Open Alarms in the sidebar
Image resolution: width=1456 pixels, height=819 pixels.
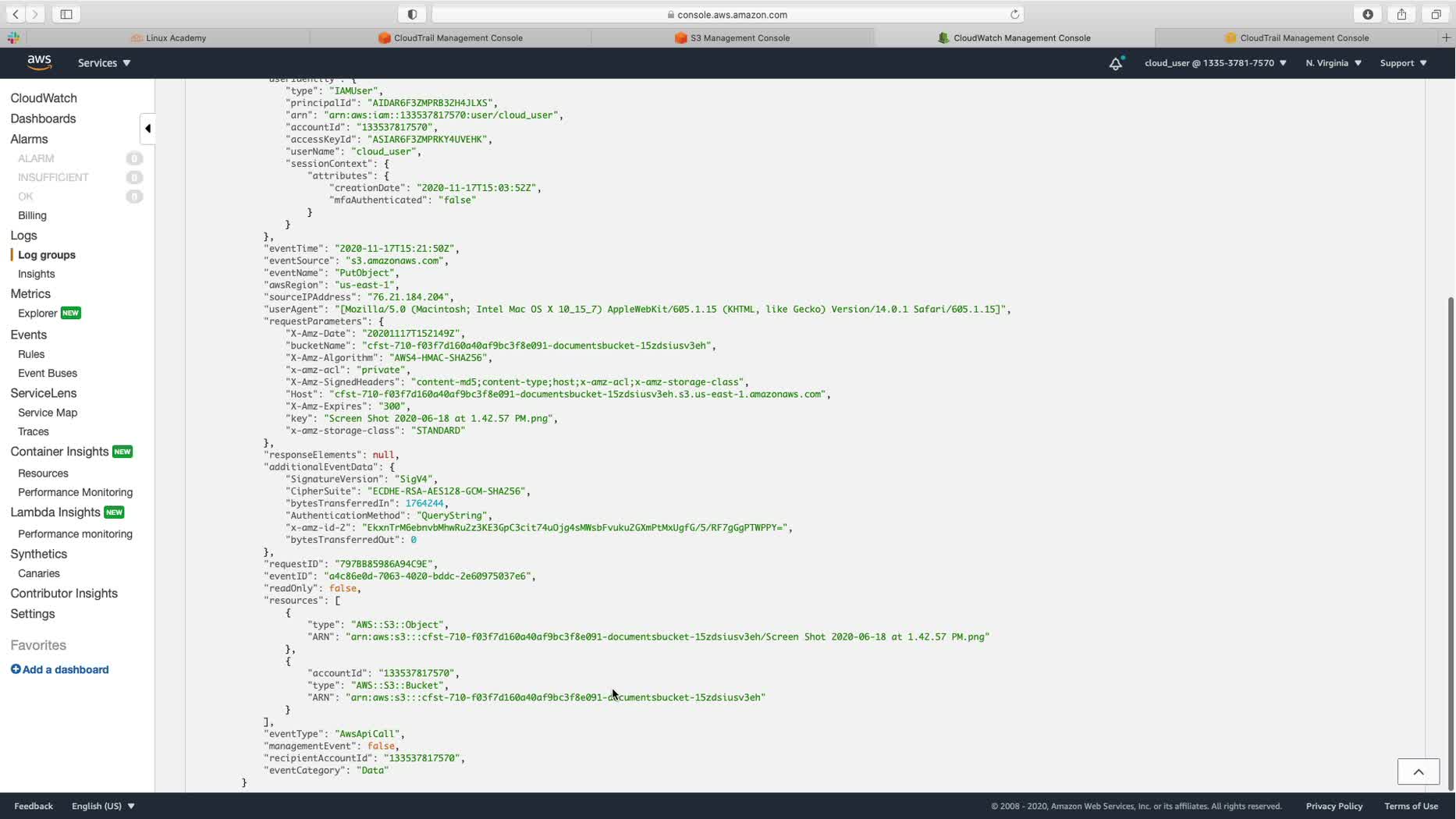[29, 139]
